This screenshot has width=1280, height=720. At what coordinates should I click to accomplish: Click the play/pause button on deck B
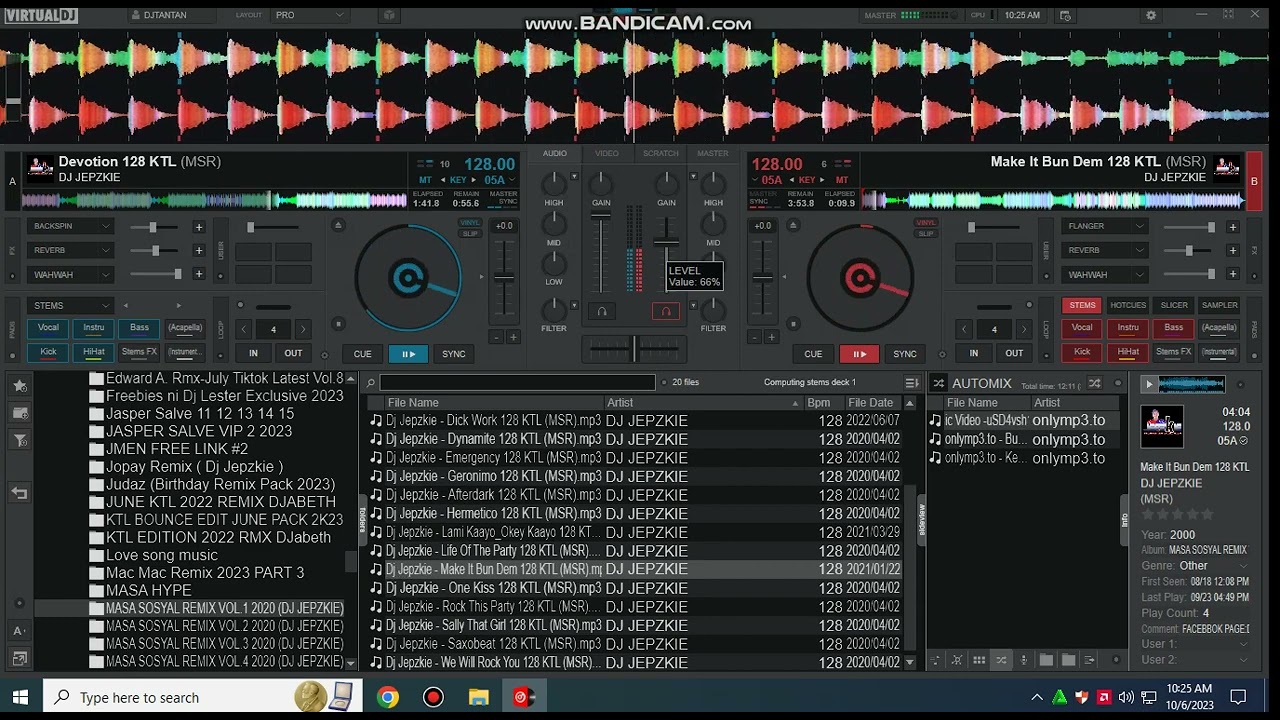(859, 354)
